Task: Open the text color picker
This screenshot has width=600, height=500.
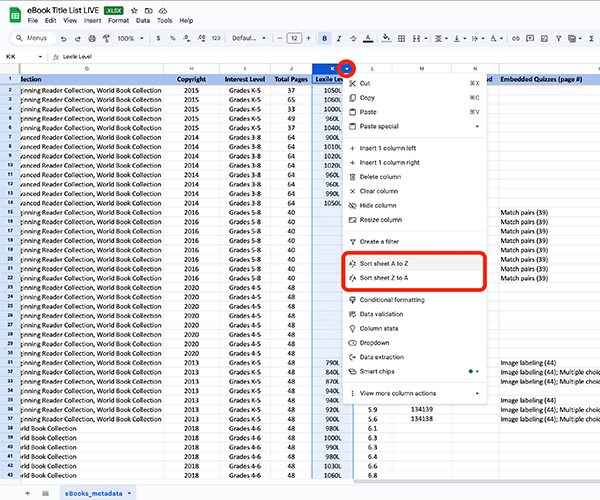Action: click(x=368, y=38)
